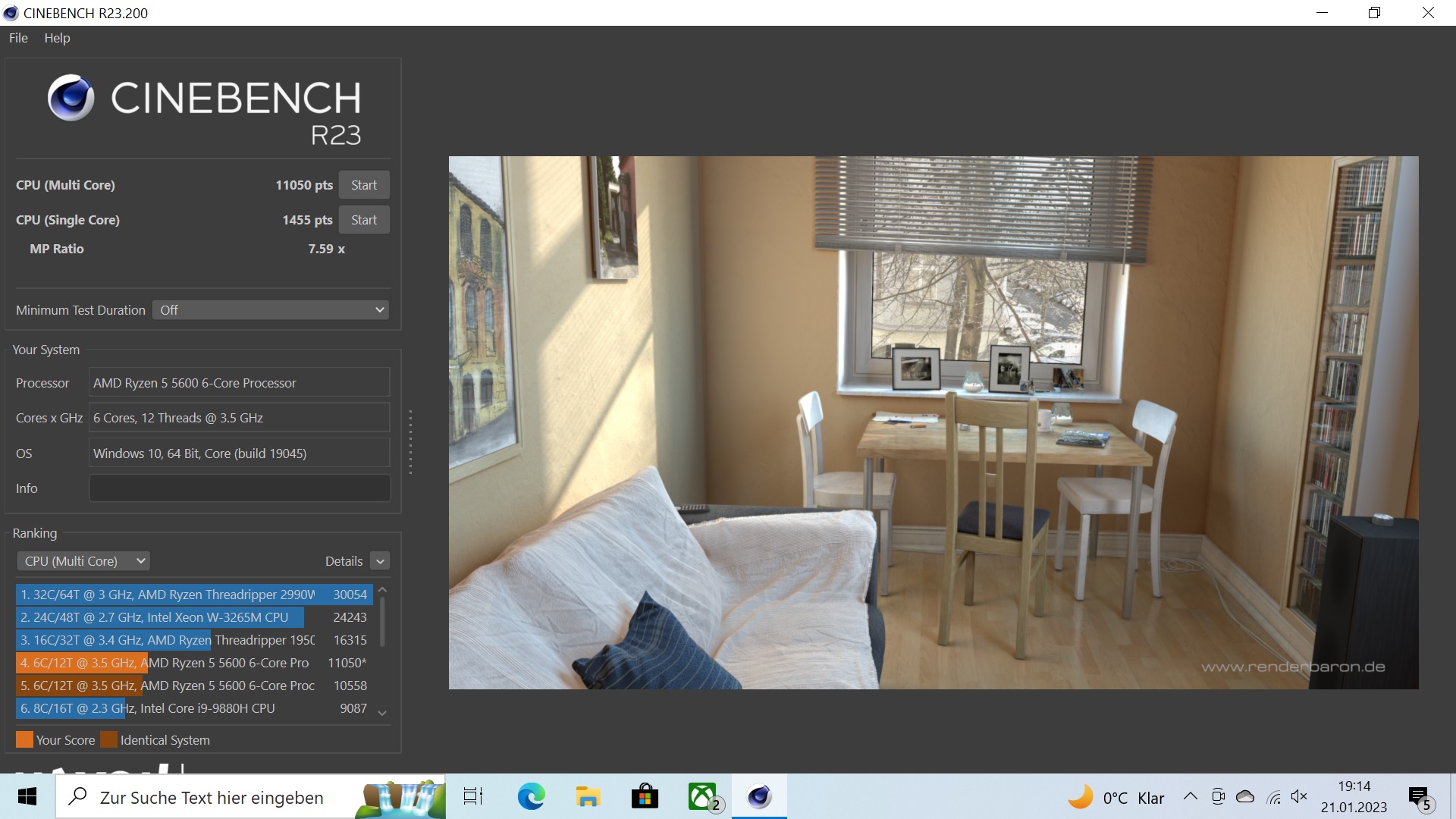Open the Help menu

pos(57,38)
